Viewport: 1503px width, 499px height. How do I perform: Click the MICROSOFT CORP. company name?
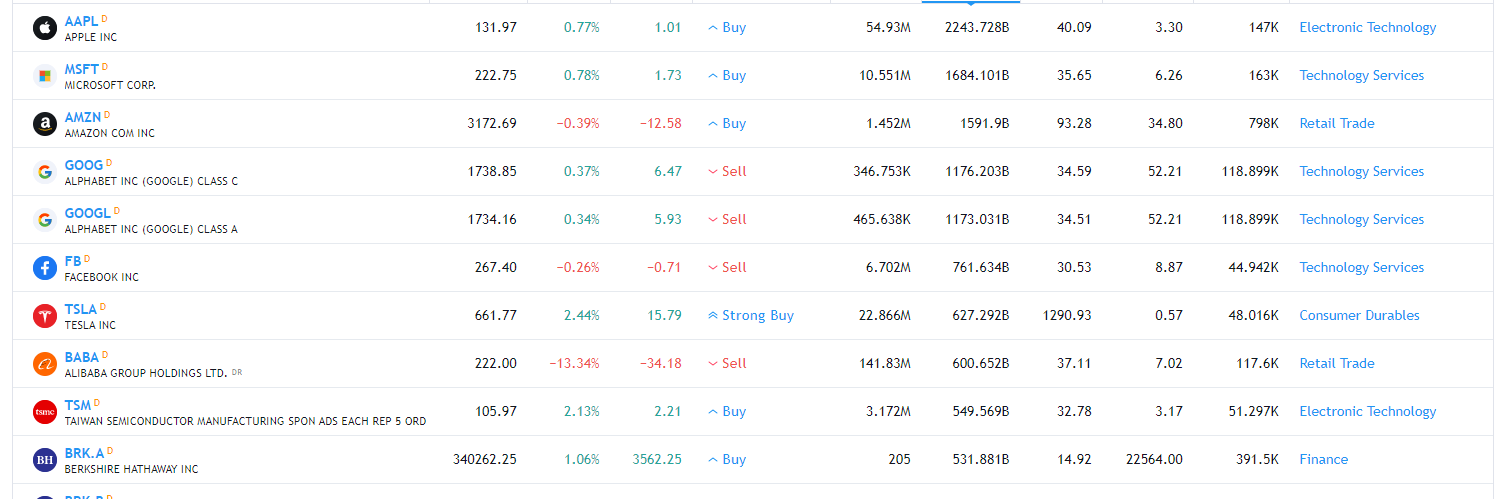pyautogui.click(x=110, y=86)
